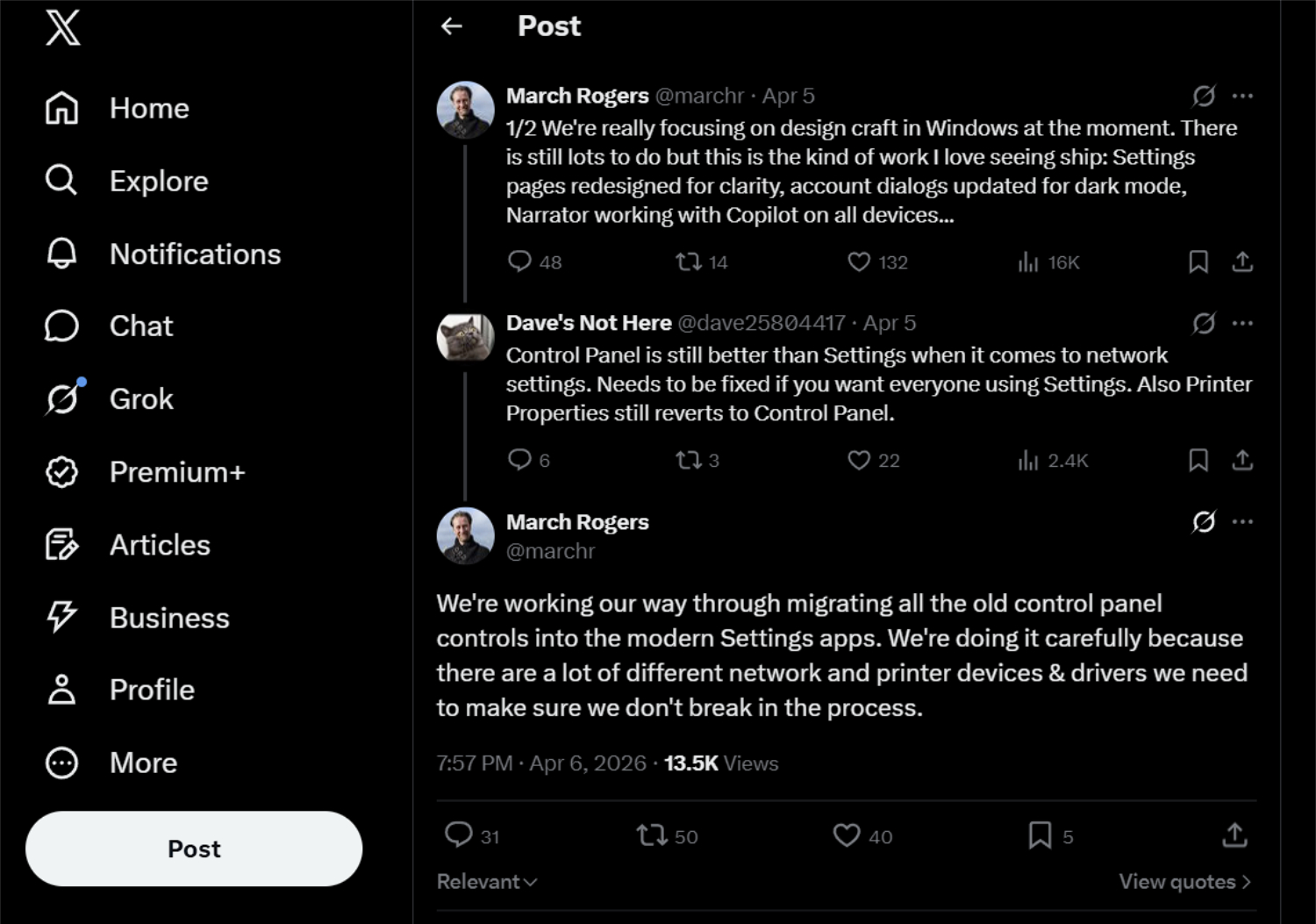1316x924 pixels.
Task: Reply to the main post (31 replies)
Action: point(459,835)
